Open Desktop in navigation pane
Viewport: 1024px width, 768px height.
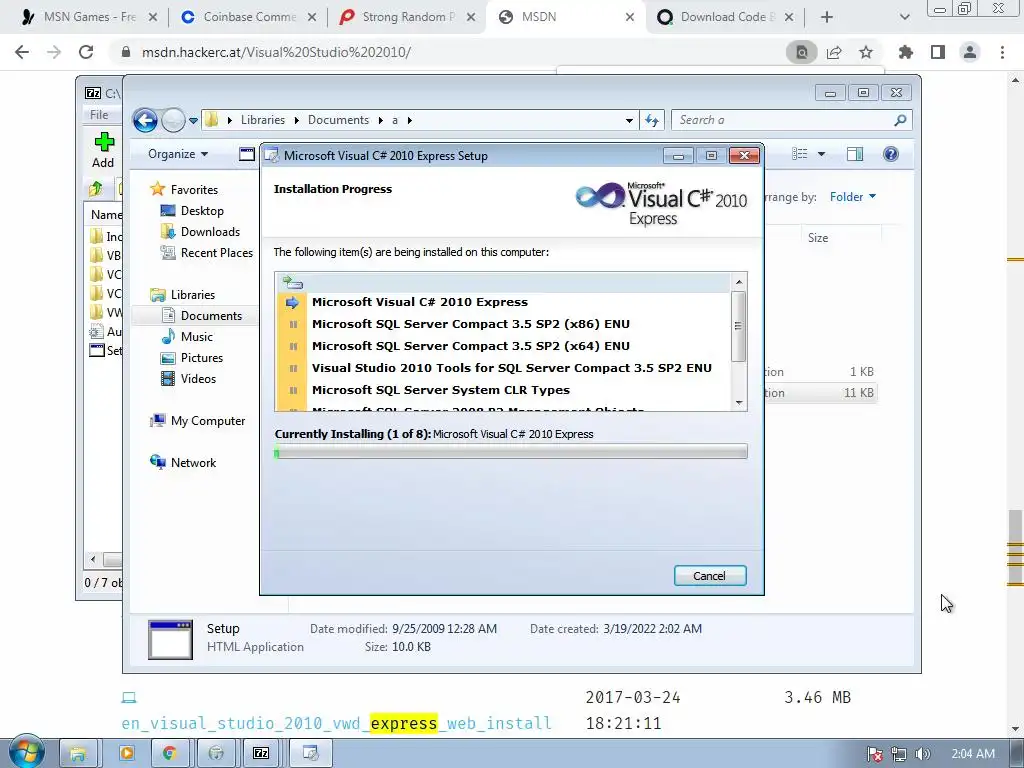(x=202, y=211)
